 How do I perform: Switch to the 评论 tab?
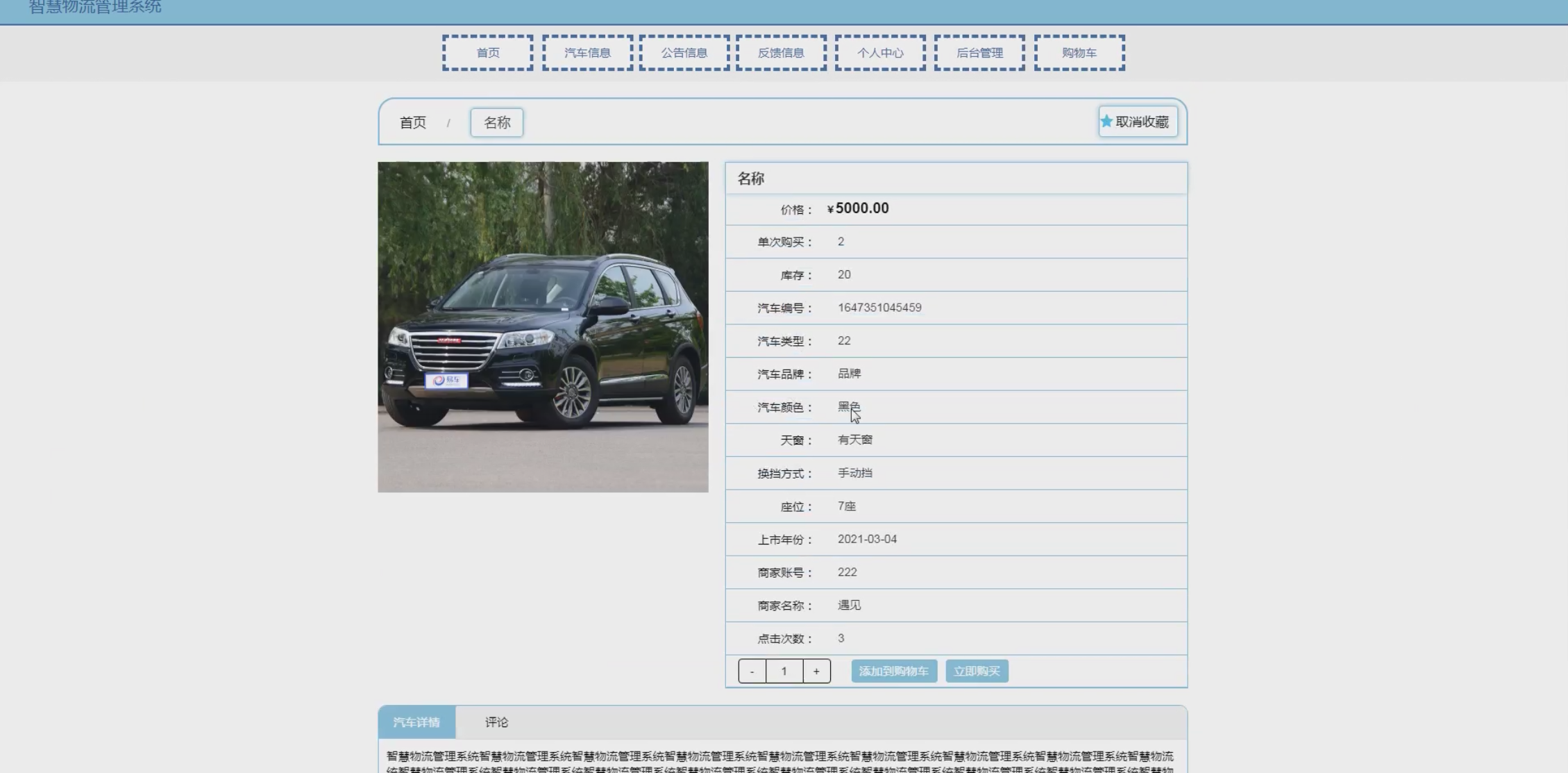click(x=496, y=722)
